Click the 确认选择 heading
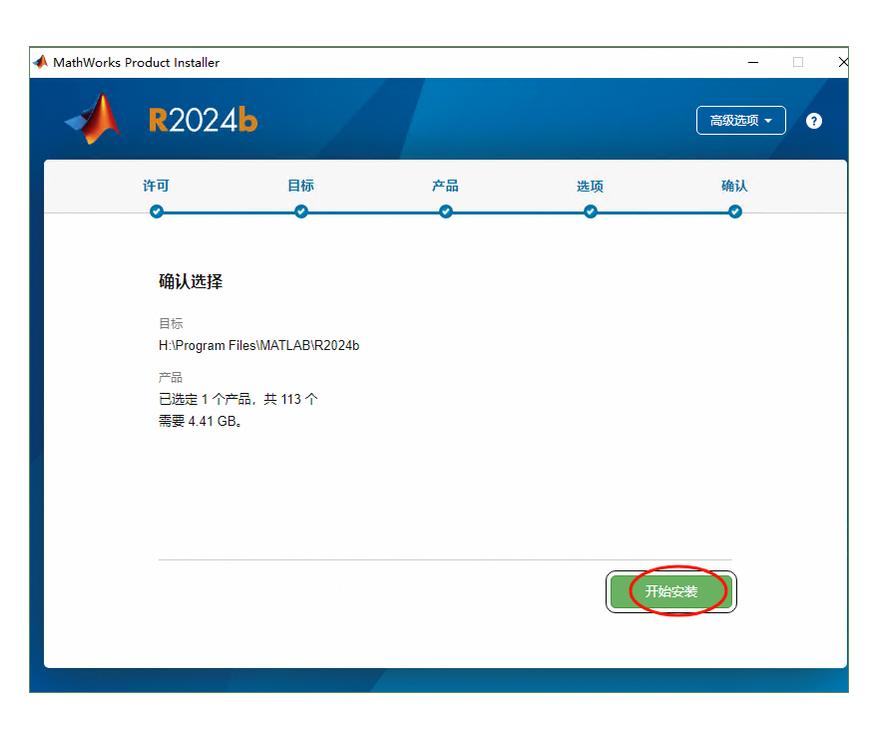 190,281
